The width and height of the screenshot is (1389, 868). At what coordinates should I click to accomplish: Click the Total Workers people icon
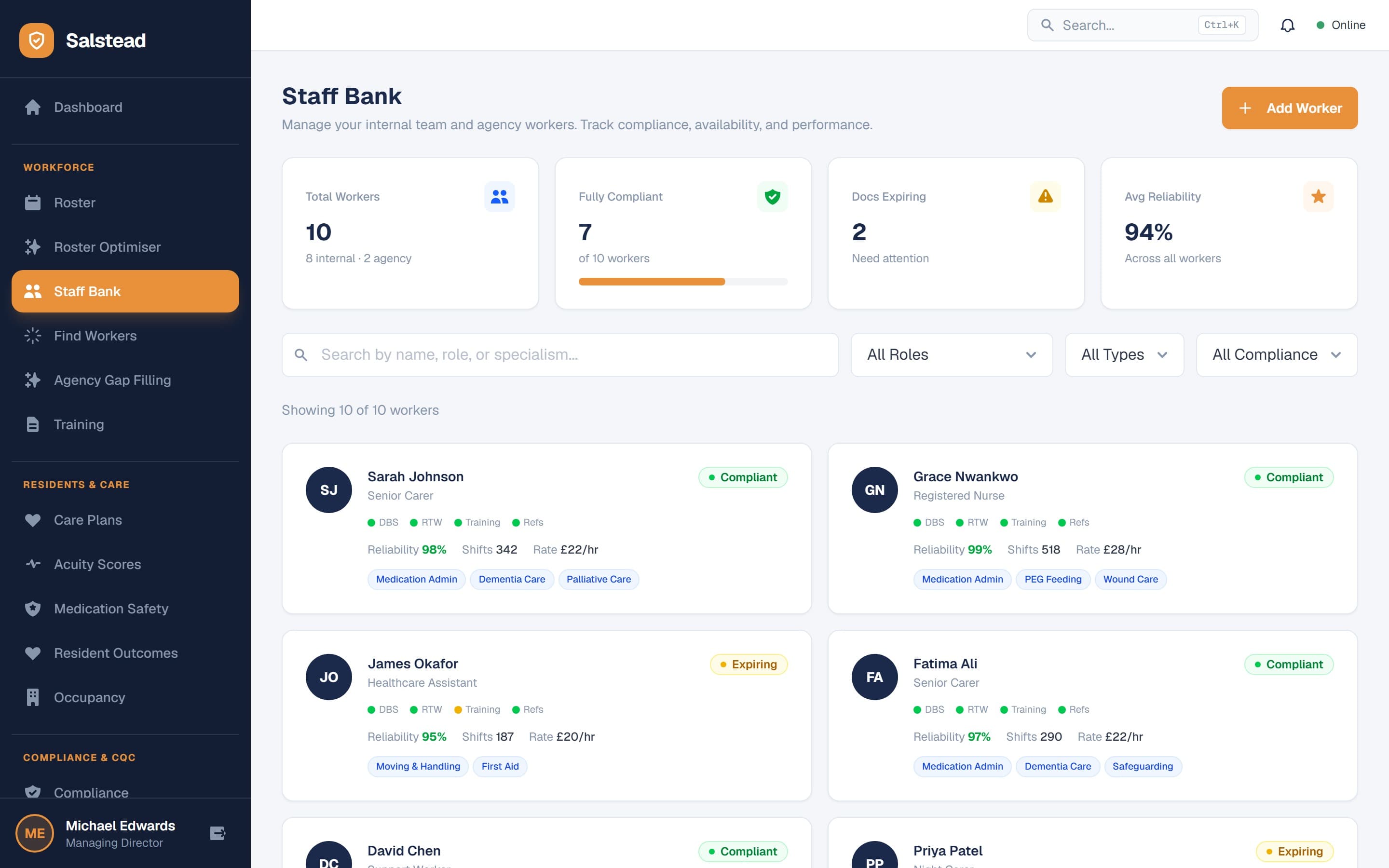[499, 197]
